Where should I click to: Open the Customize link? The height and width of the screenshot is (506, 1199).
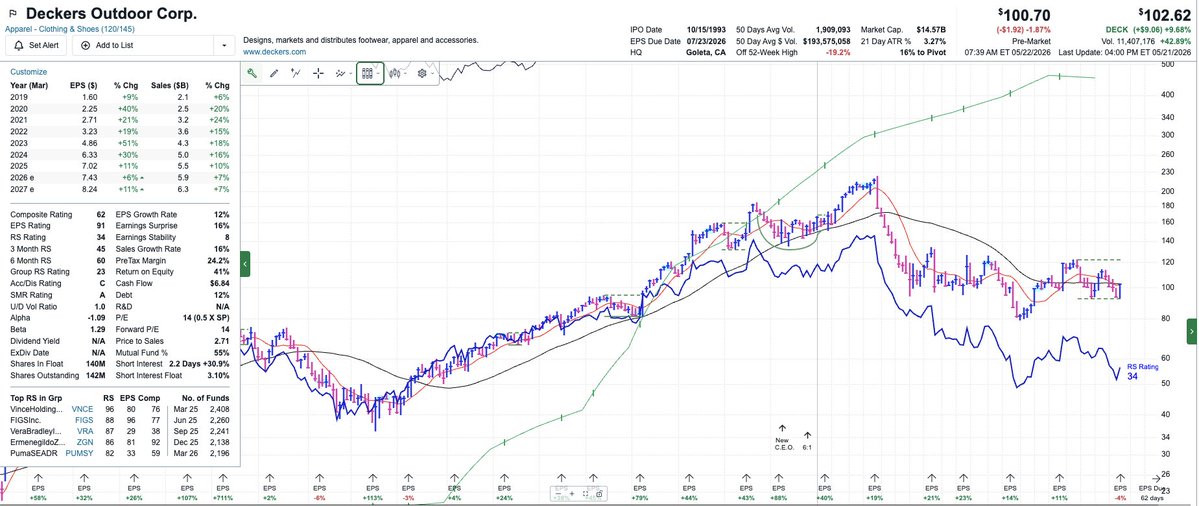[x=28, y=71]
